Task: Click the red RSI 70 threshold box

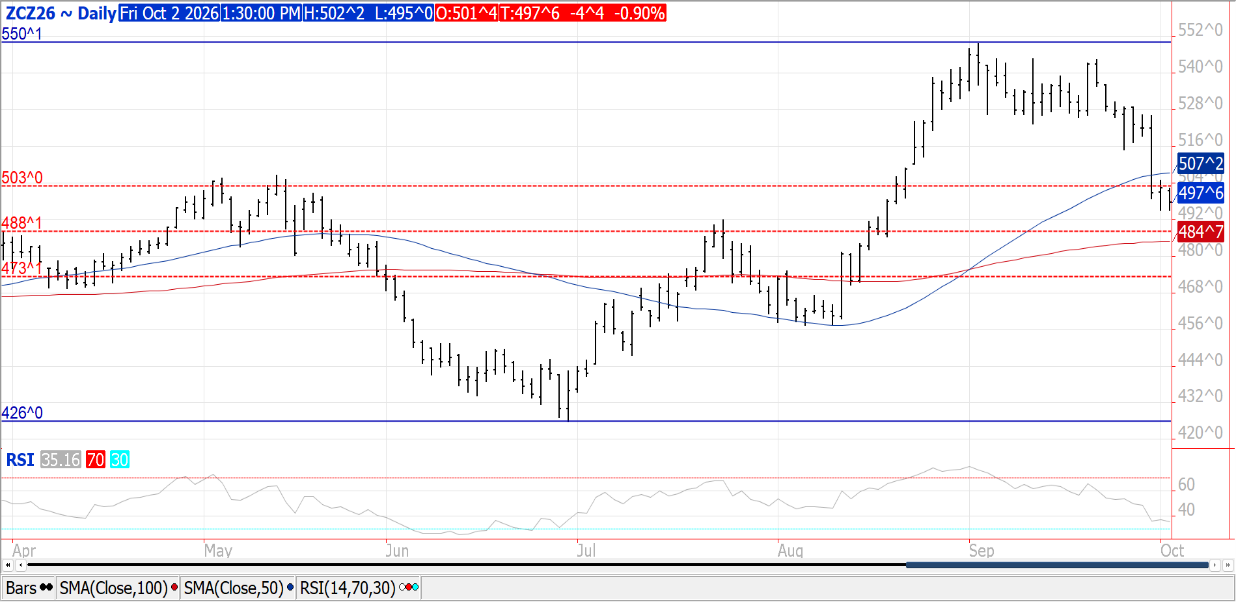Action: coord(96,460)
